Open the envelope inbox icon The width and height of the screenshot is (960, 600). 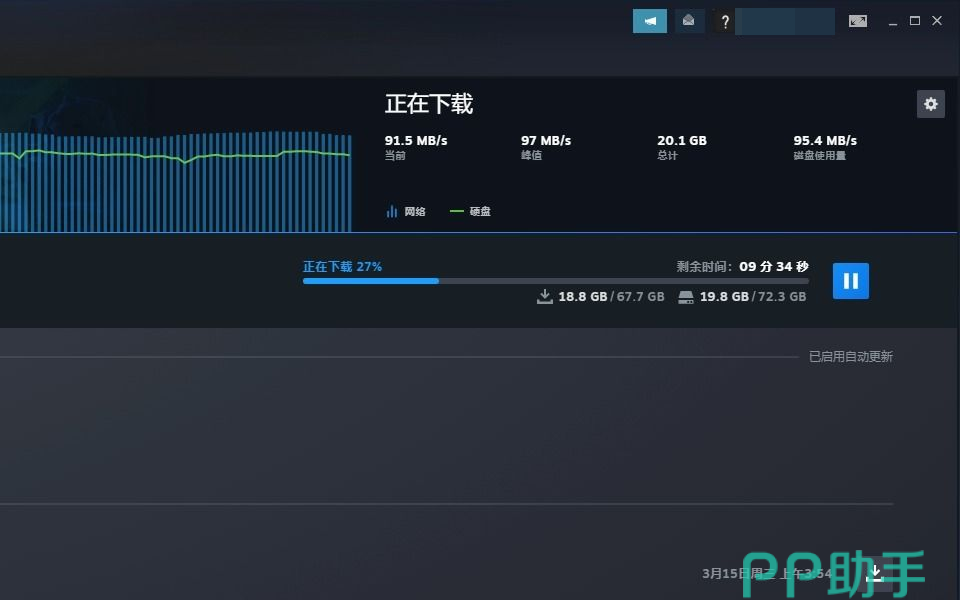tap(689, 21)
